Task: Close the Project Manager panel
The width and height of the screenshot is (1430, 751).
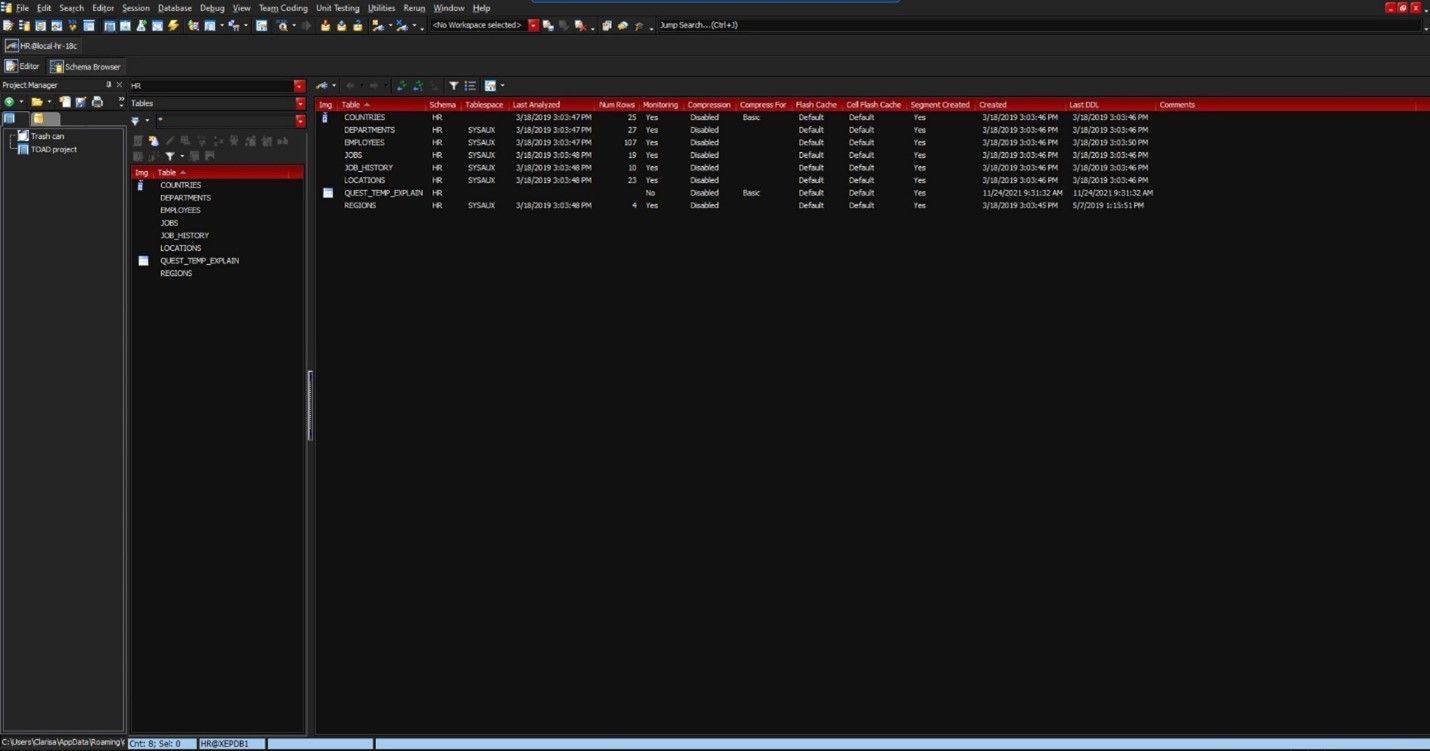Action: coord(119,85)
